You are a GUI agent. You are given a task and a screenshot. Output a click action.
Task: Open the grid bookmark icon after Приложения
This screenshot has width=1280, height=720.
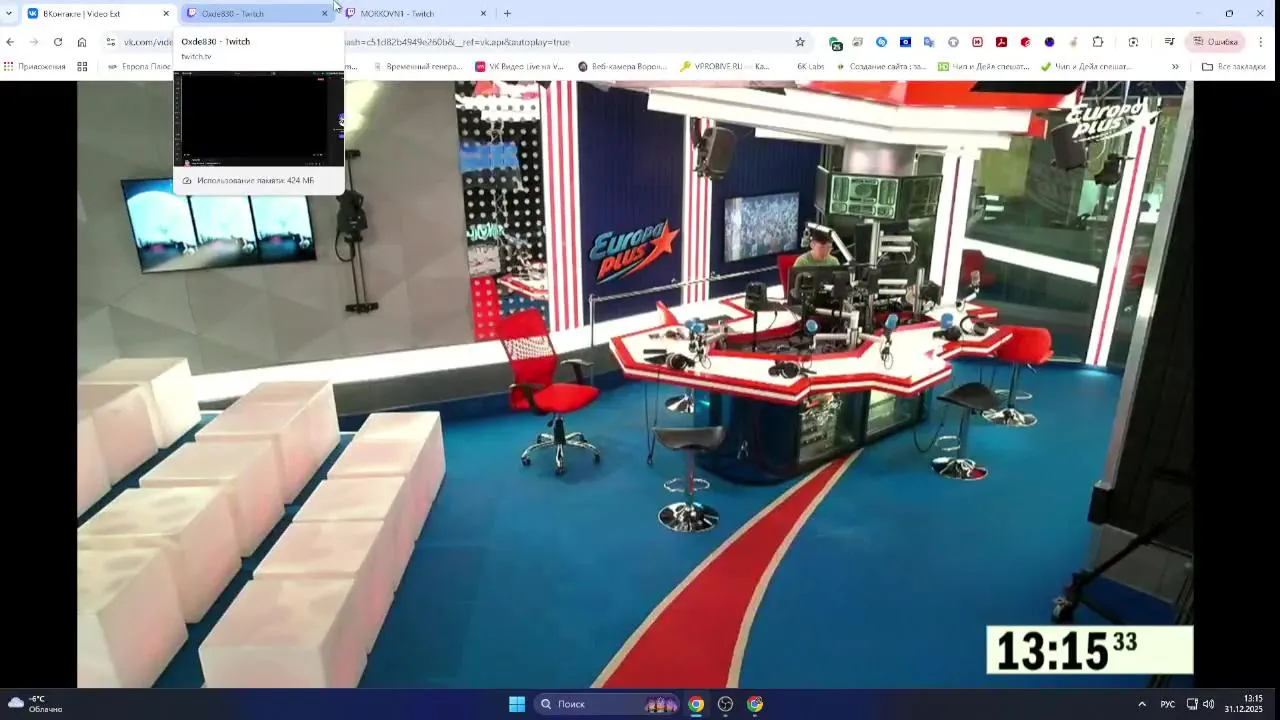point(82,67)
